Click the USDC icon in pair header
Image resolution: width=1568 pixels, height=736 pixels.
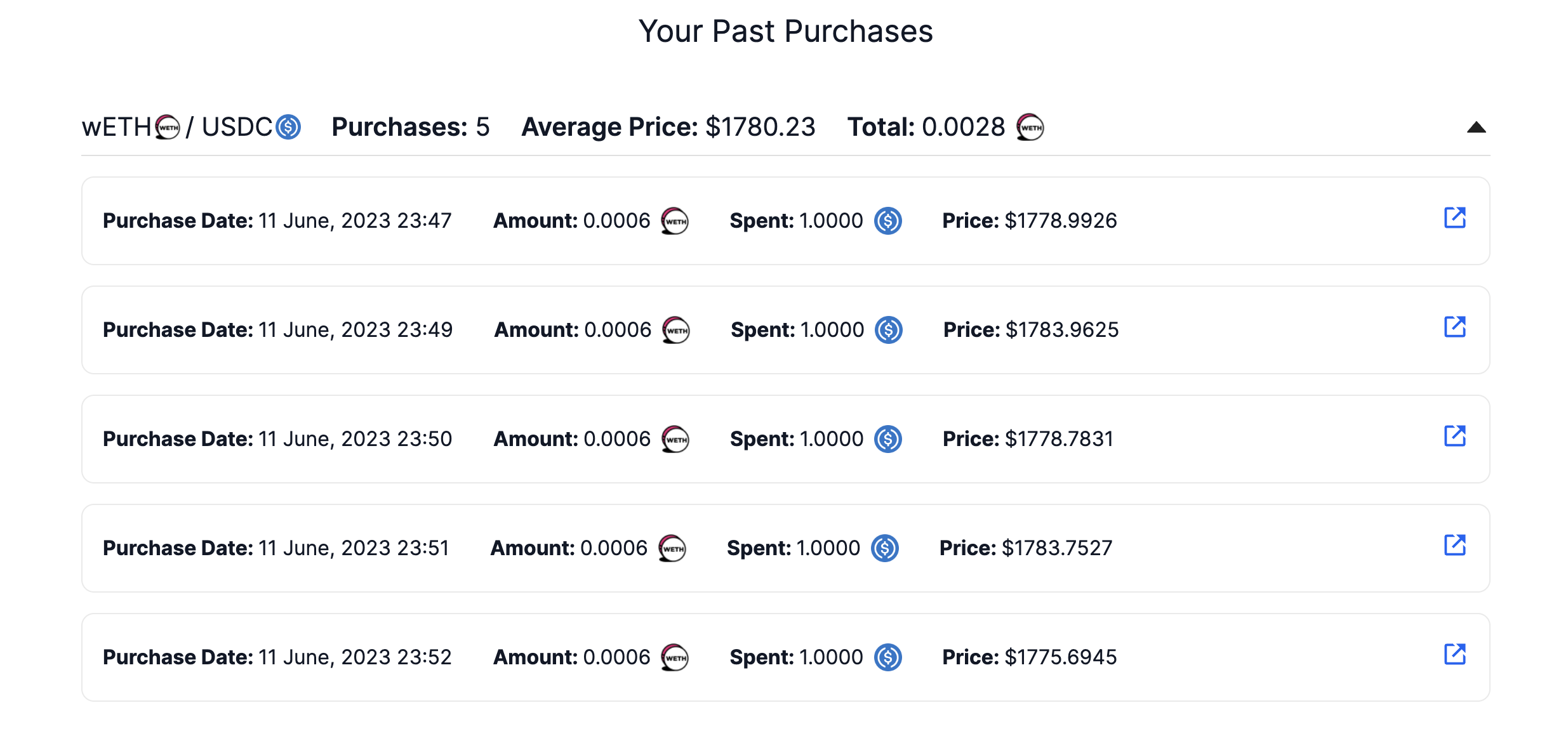tap(288, 127)
